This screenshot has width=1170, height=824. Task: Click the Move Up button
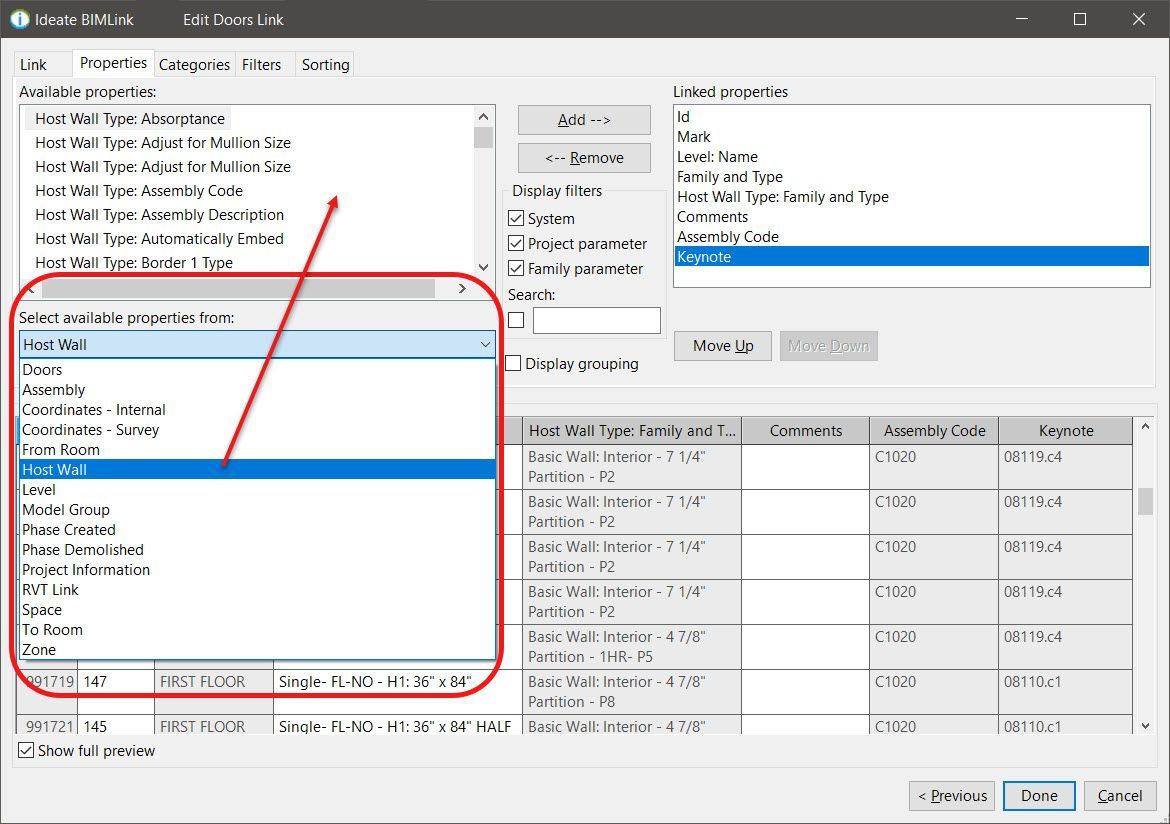[723, 346]
